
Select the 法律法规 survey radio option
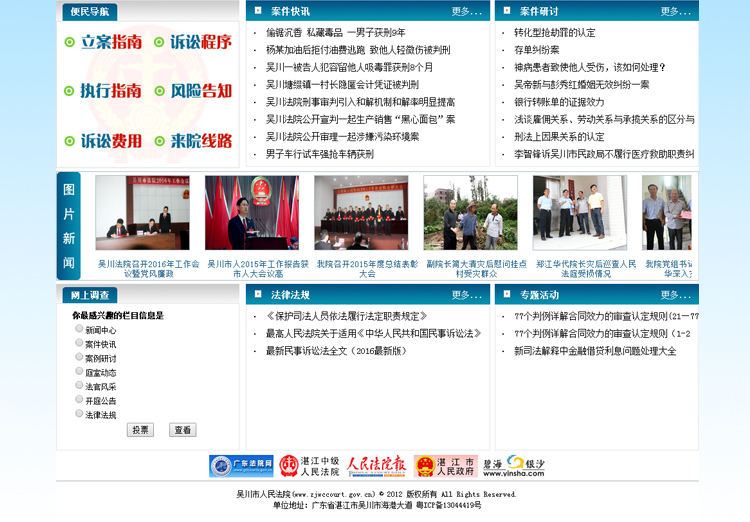pyautogui.click(x=80, y=412)
